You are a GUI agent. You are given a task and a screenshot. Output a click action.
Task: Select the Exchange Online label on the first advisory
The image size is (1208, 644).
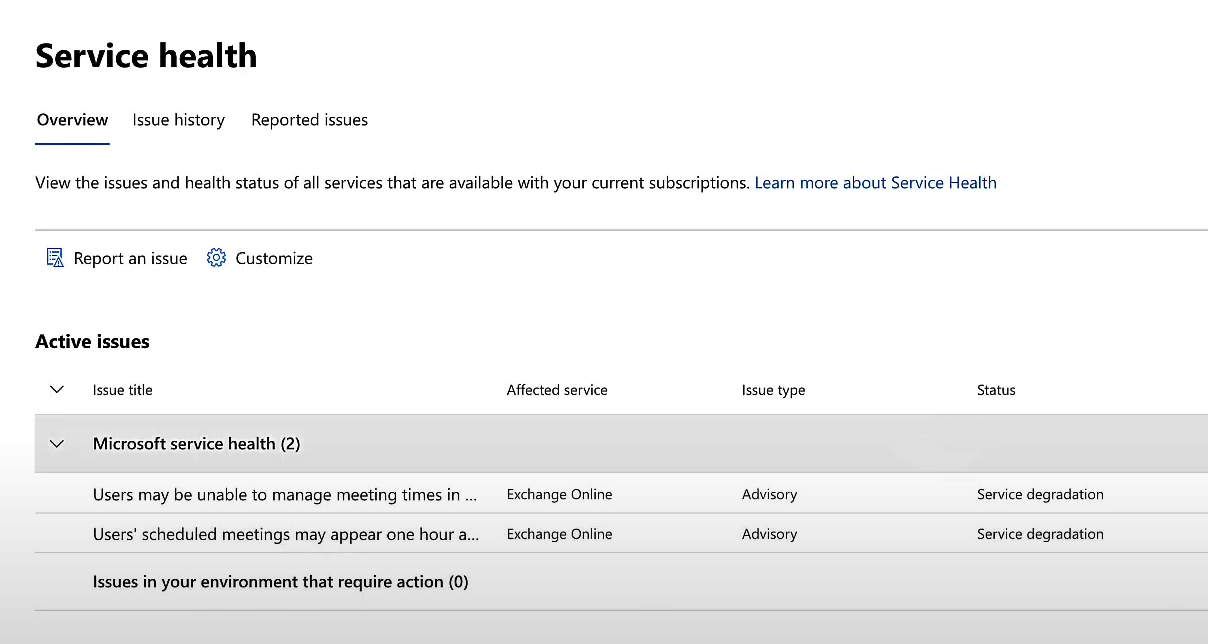pos(559,493)
